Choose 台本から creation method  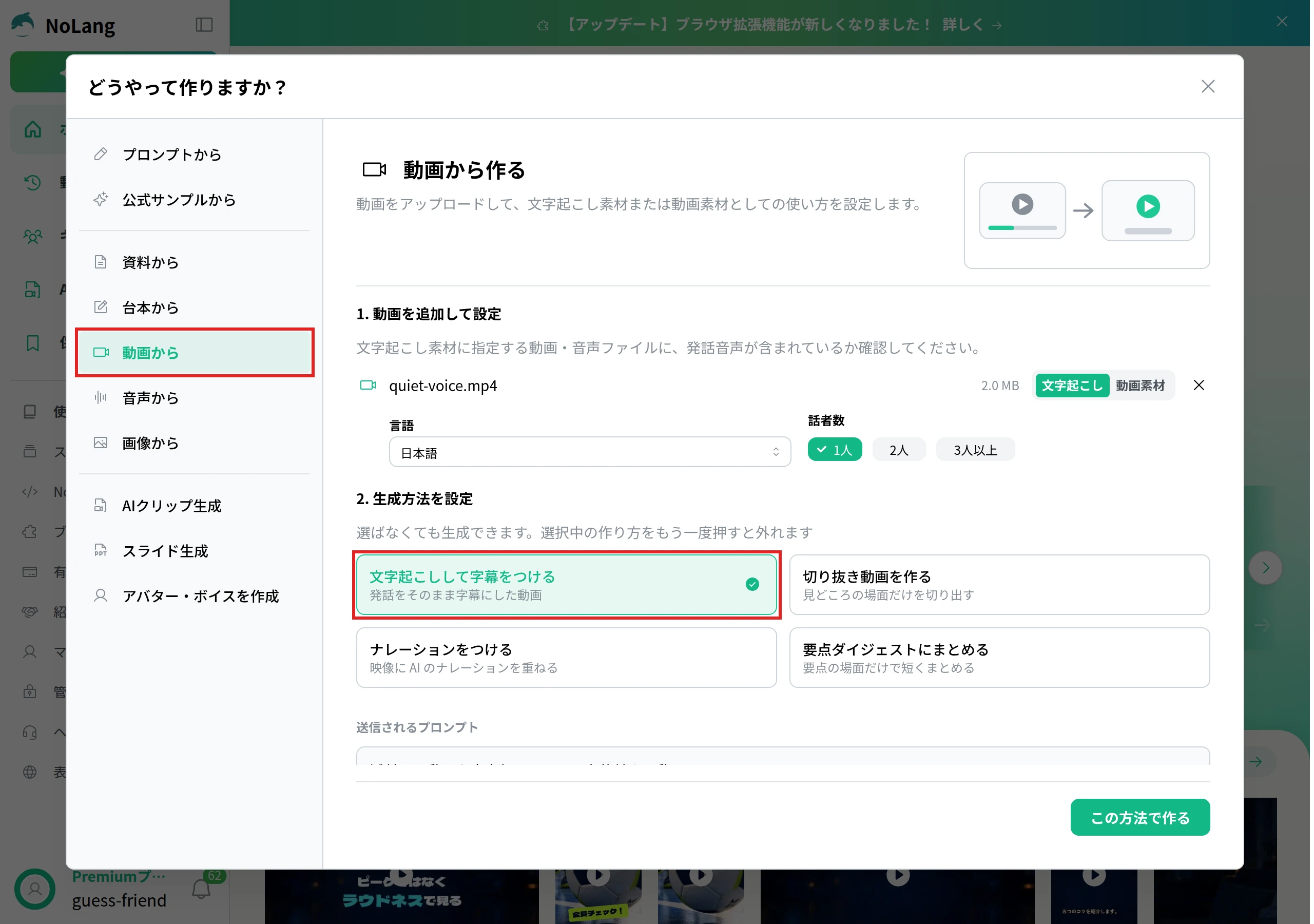tap(195, 307)
